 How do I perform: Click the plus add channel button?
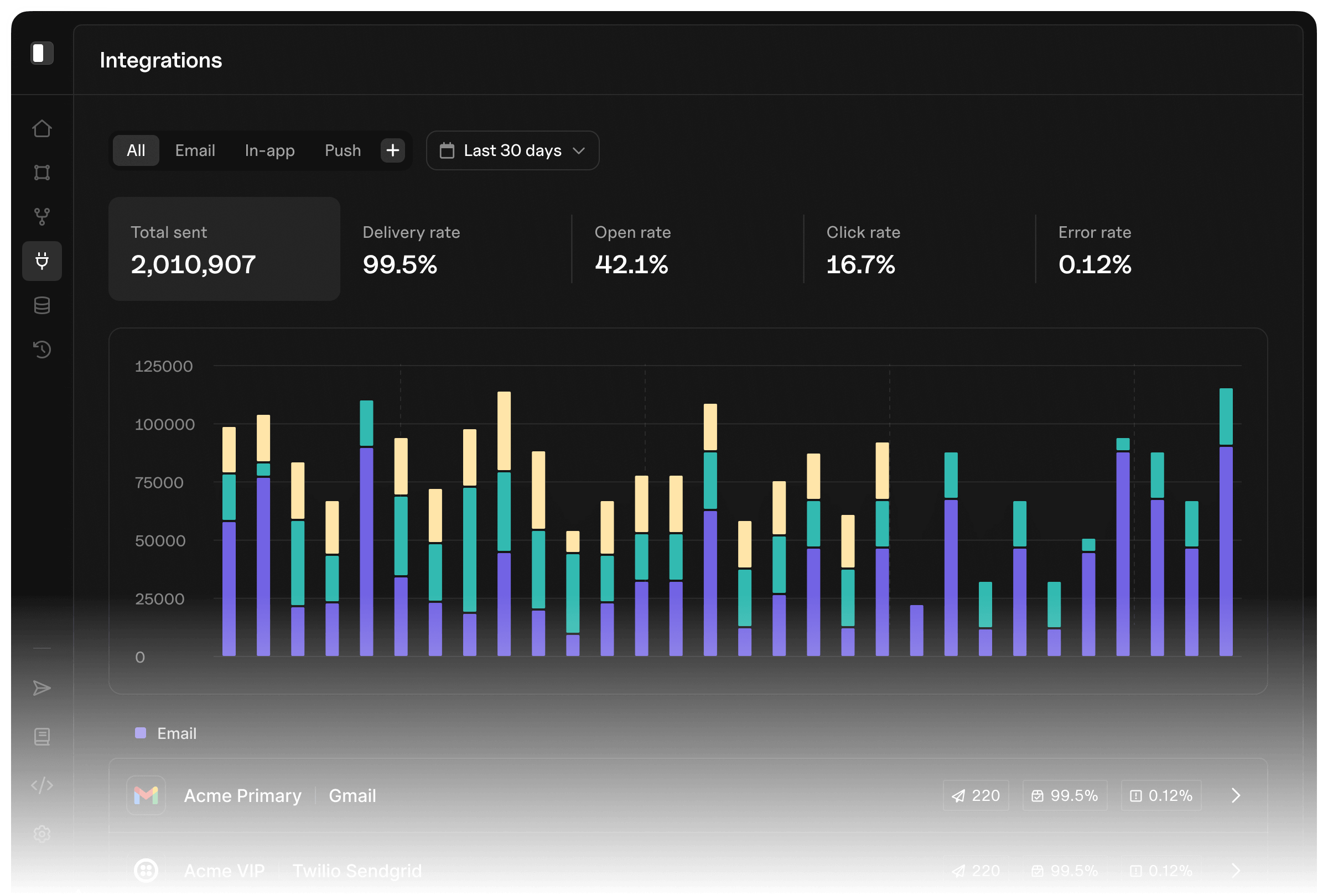392,151
